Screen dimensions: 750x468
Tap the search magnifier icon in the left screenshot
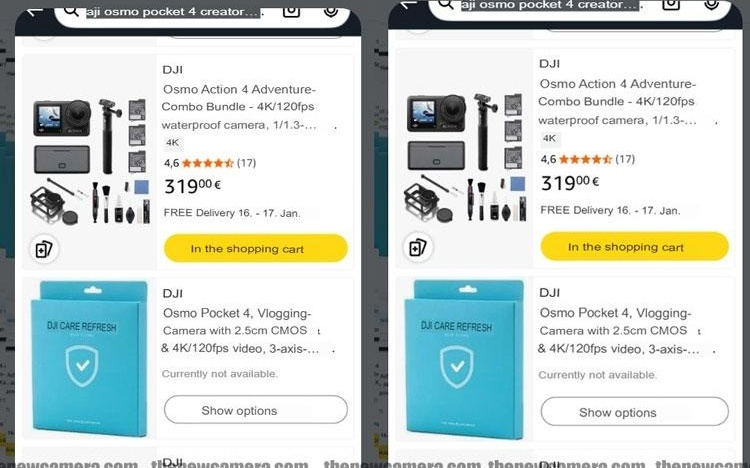[71, 11]
